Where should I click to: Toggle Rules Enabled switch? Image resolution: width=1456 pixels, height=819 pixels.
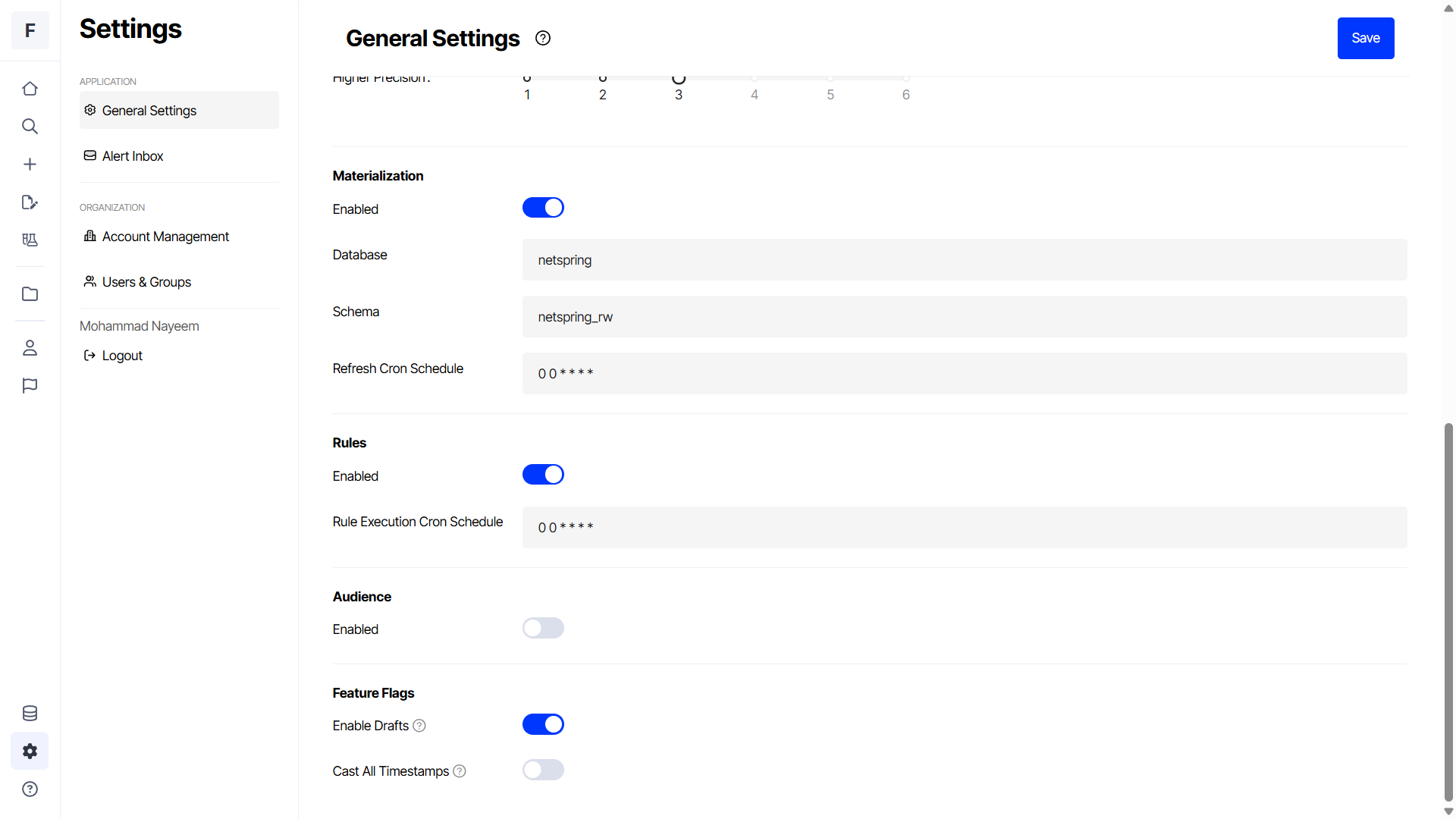(543, 475)
